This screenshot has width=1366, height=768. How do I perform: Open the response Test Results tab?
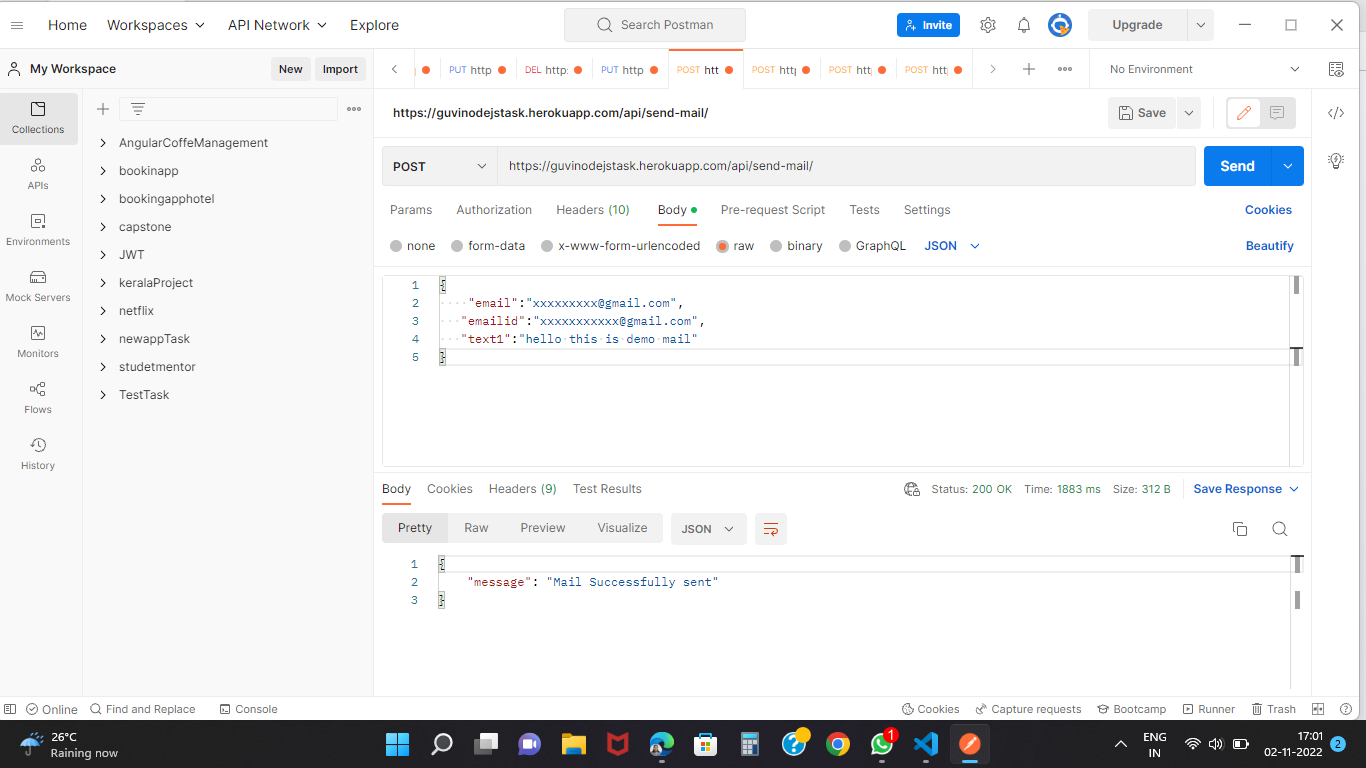(607, 489)
